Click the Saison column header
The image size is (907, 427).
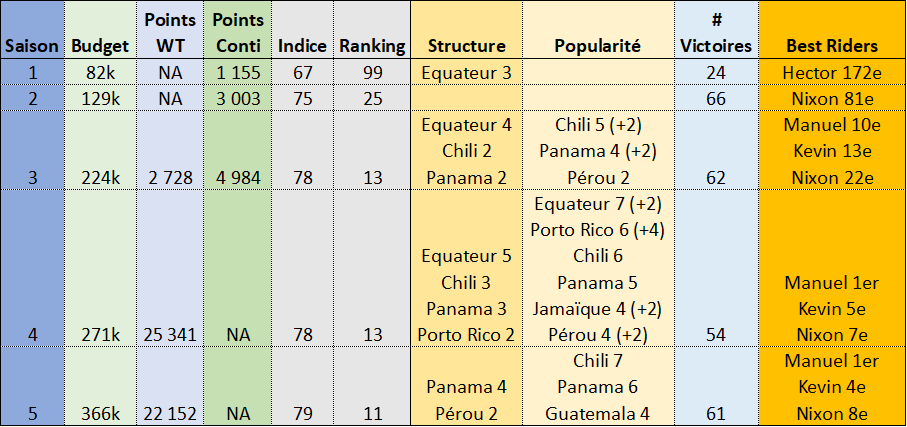pos(32,46)
